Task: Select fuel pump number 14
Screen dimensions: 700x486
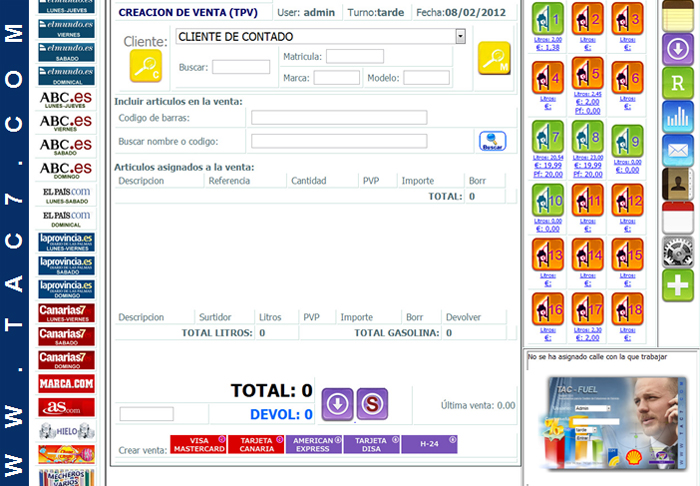Action: pyautogui.click(x=588, y=254)
